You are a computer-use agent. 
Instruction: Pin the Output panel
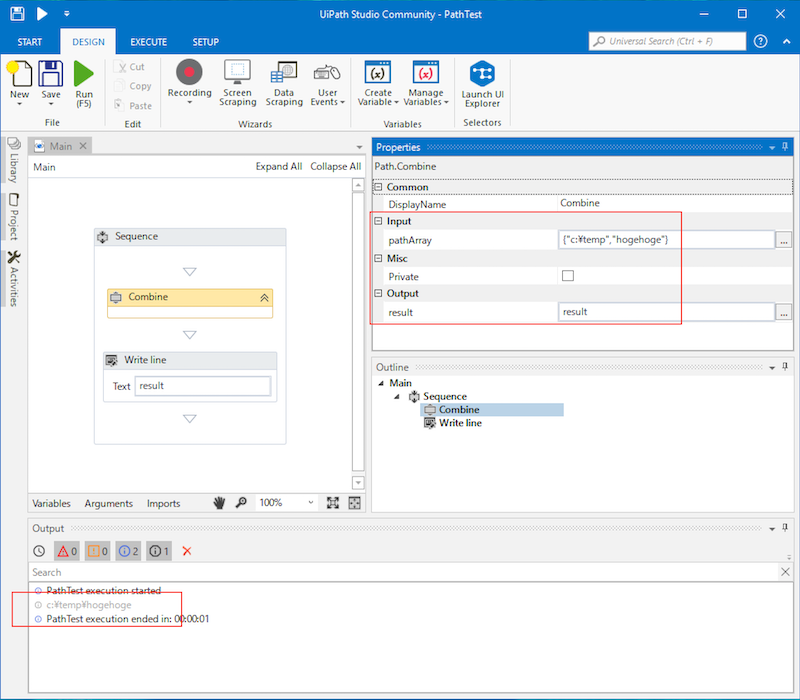[785, 528]
